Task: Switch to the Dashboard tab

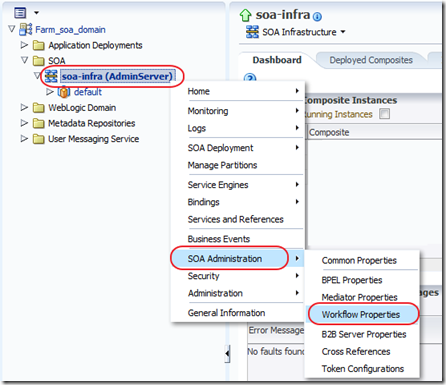Action: [x=277, y=60]
